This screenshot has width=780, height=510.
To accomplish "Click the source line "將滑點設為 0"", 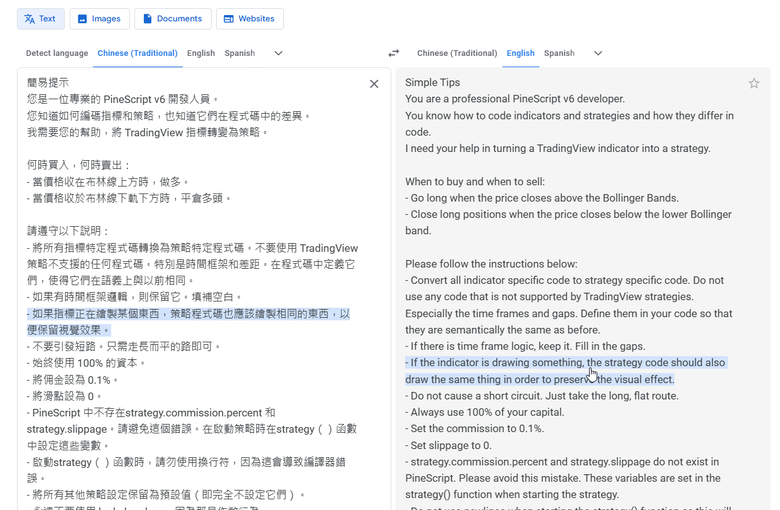I will click(x=64, y=396).
